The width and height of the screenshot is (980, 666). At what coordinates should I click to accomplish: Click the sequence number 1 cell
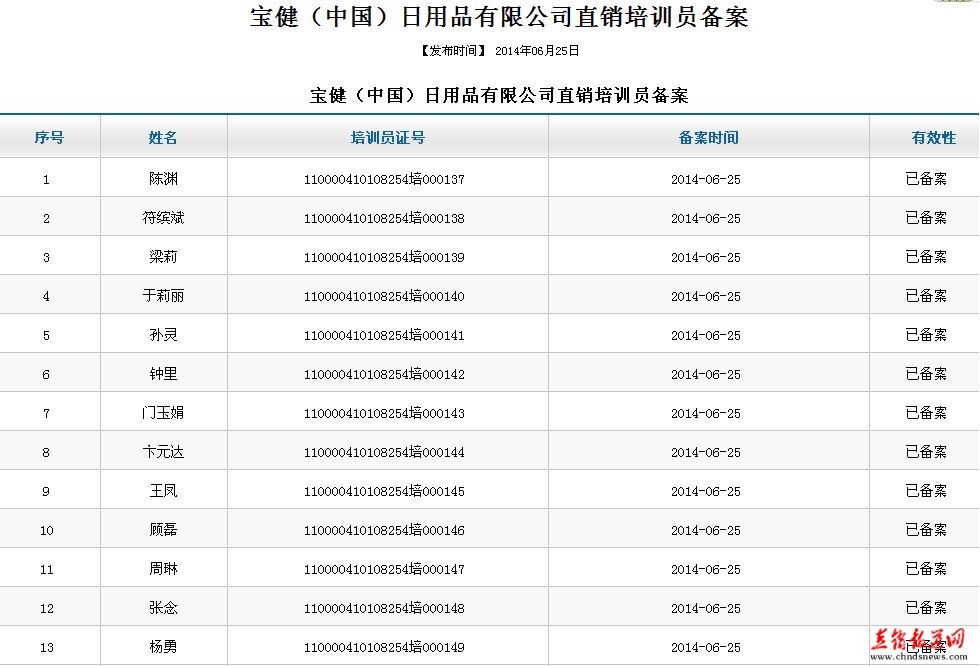[46, 180]
